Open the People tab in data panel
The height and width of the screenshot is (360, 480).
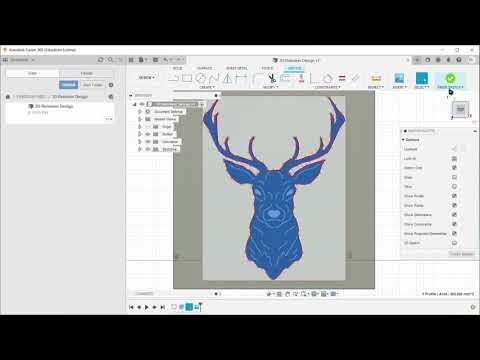87,73
